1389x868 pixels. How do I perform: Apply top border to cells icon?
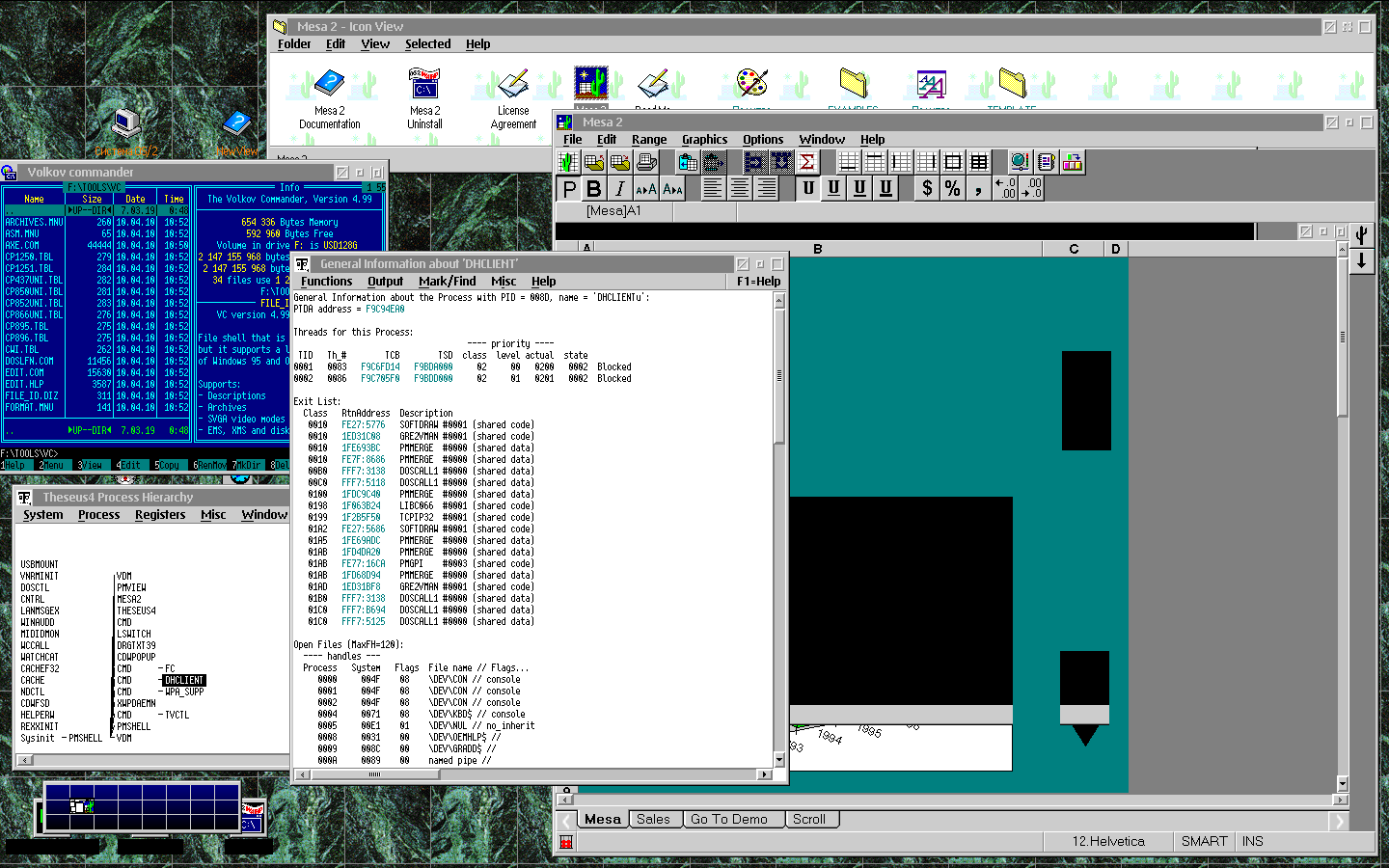click(874, 162)
